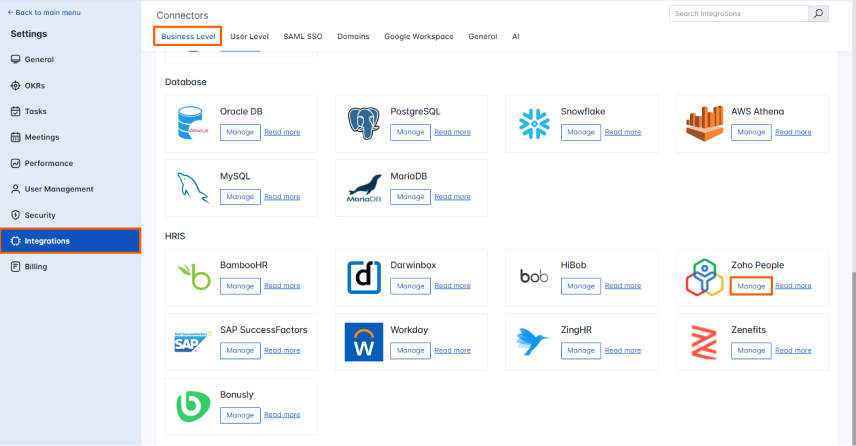
Task: Manage the Darwinbox connector
Action: (x=411, y=286)
